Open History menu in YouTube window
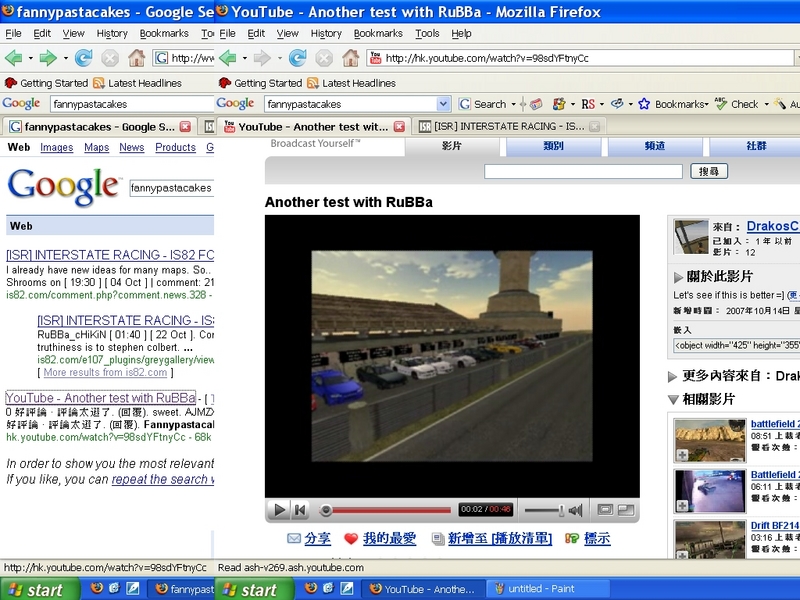The height and width of the screenshot is (600, 800). tap(326, 33)
